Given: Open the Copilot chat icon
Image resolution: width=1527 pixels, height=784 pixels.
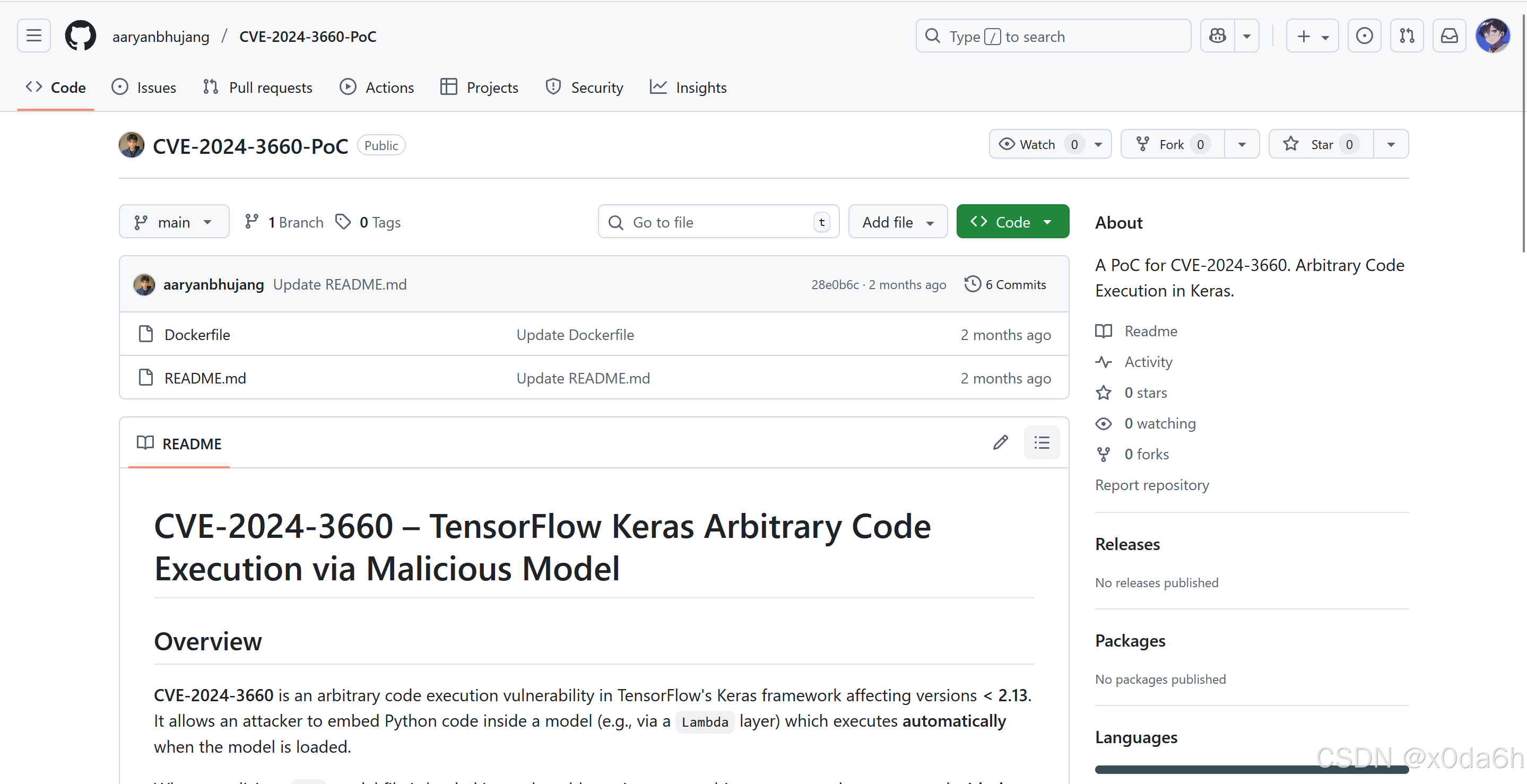Looking at the screenshot, I should (x=1218, y=36).
